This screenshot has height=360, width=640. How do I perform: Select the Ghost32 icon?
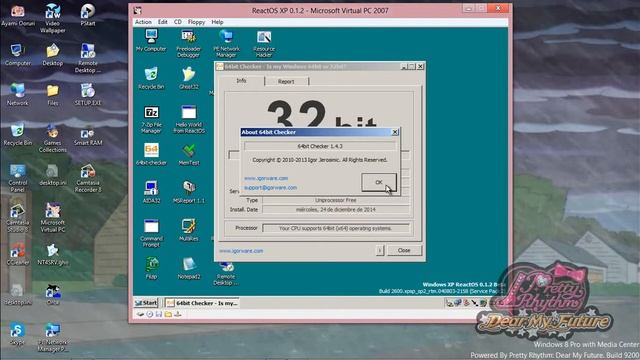point(189,78)
